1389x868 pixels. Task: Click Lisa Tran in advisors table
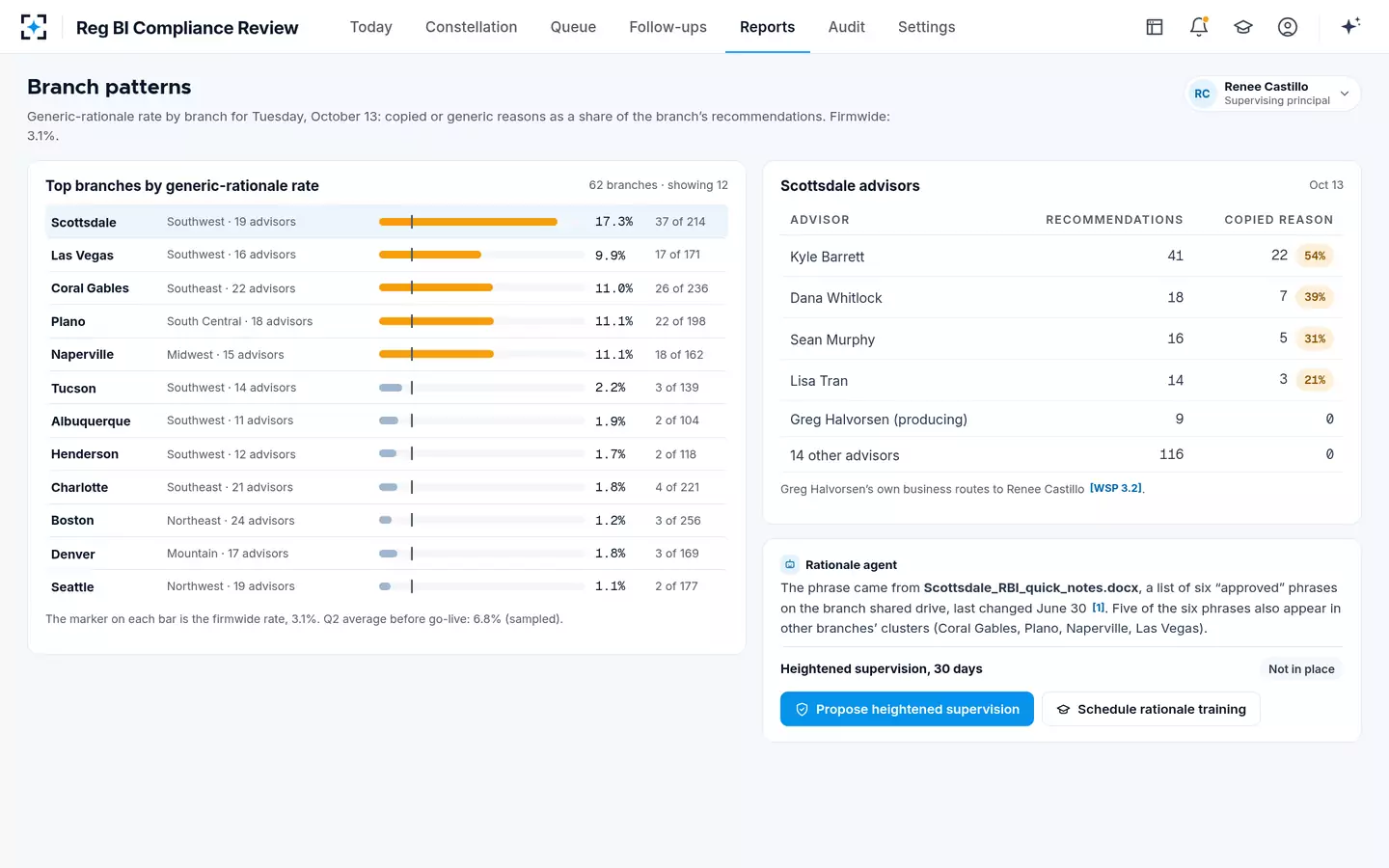(x=819, y=381)
